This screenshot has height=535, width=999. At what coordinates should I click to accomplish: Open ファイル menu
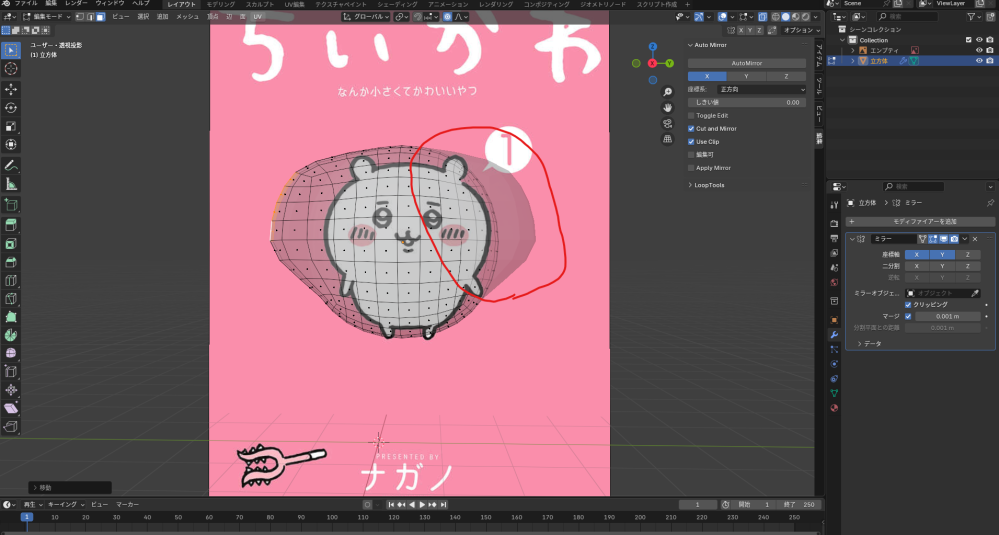26,3
